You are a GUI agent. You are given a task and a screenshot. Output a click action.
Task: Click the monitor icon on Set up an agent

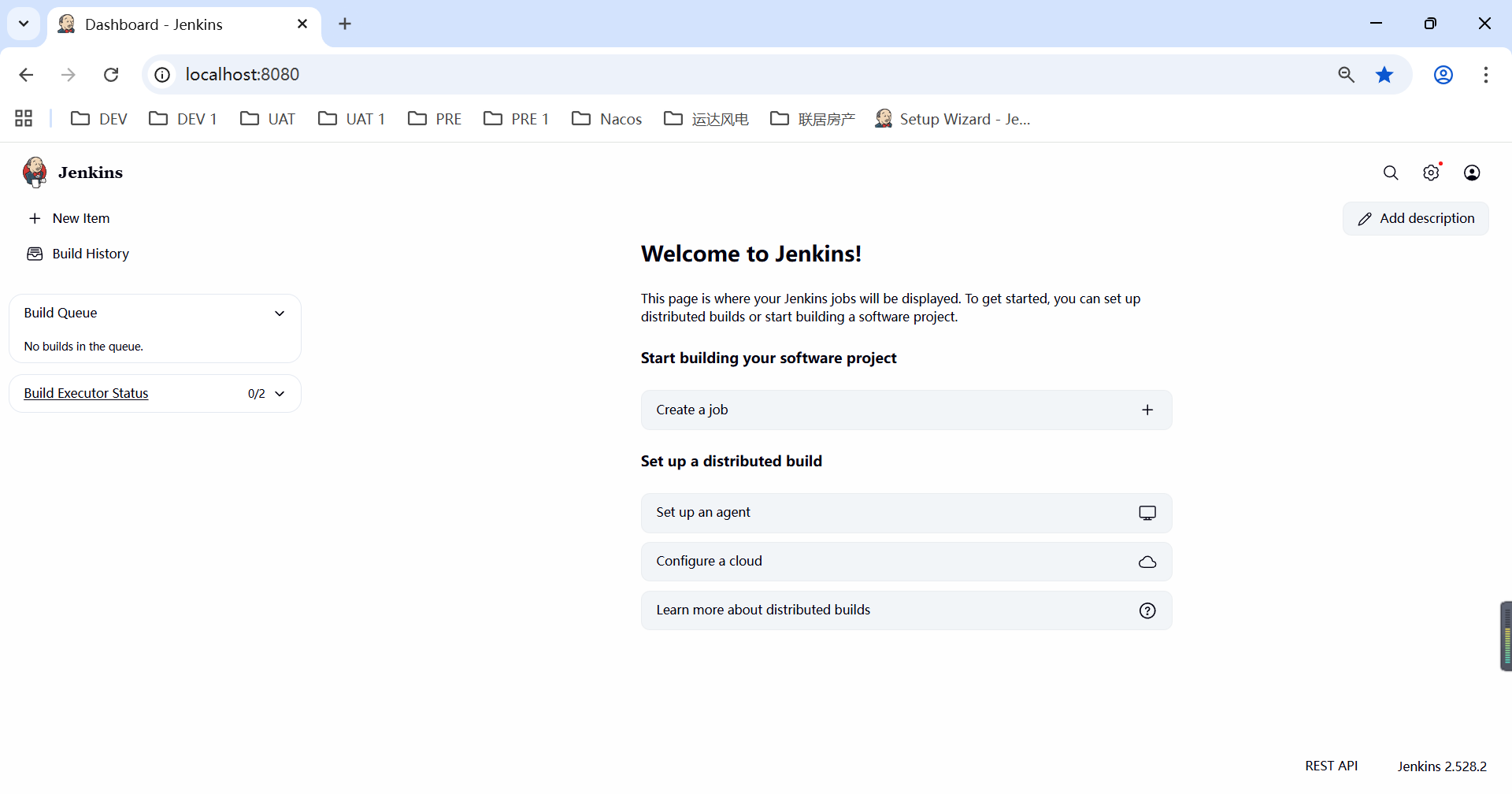[x=1147, y=513]
